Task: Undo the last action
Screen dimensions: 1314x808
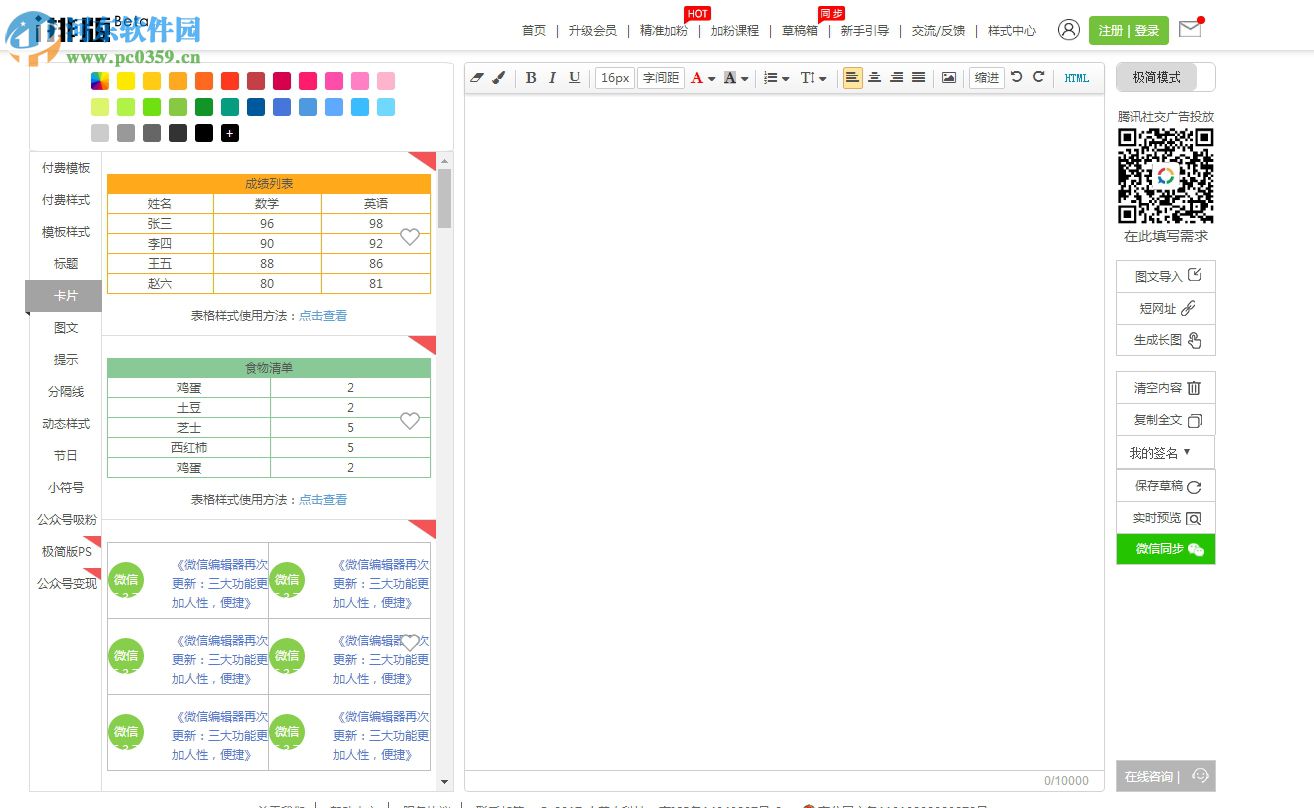Action: (x=1017, y=78)
